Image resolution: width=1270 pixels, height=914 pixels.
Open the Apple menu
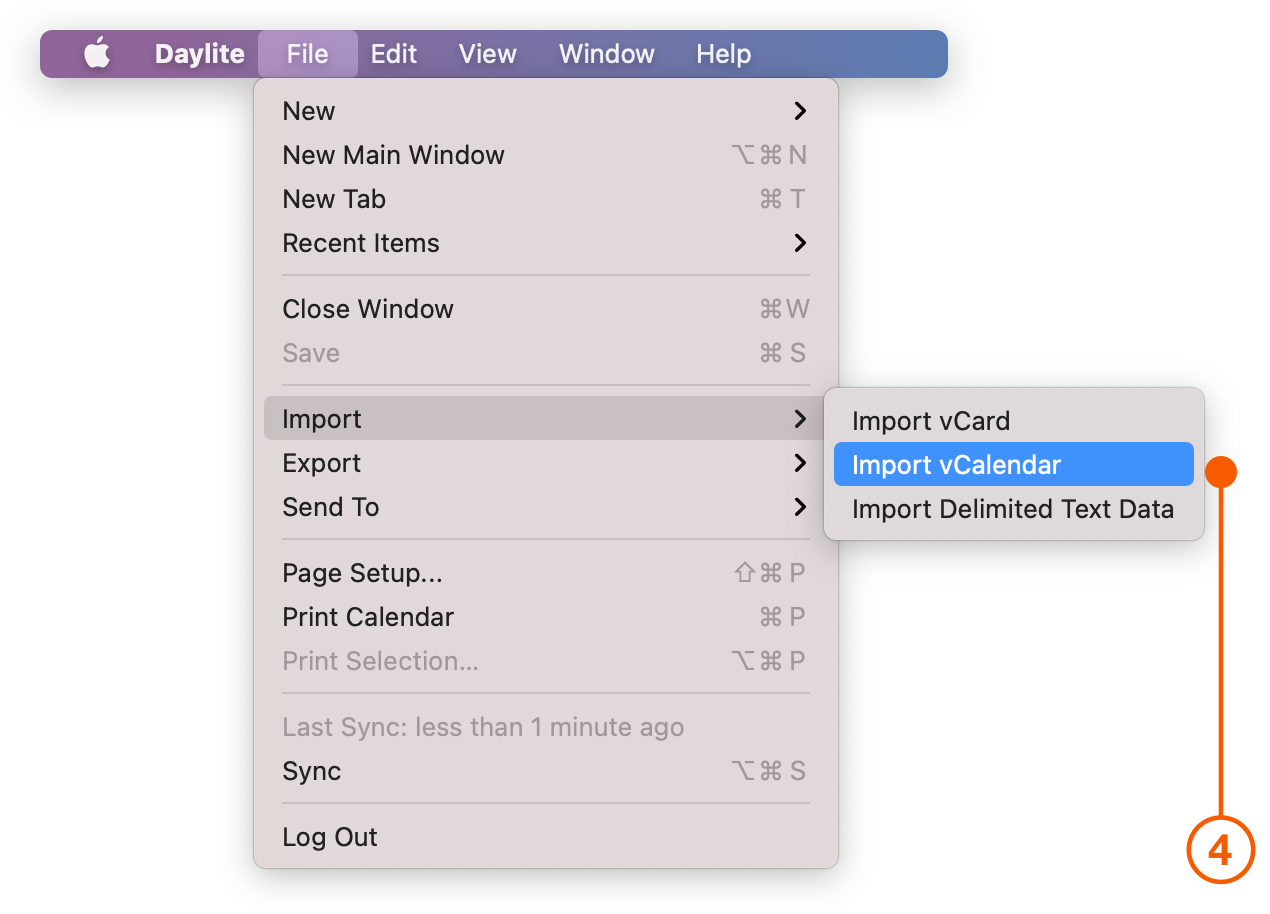click(96, 54)
